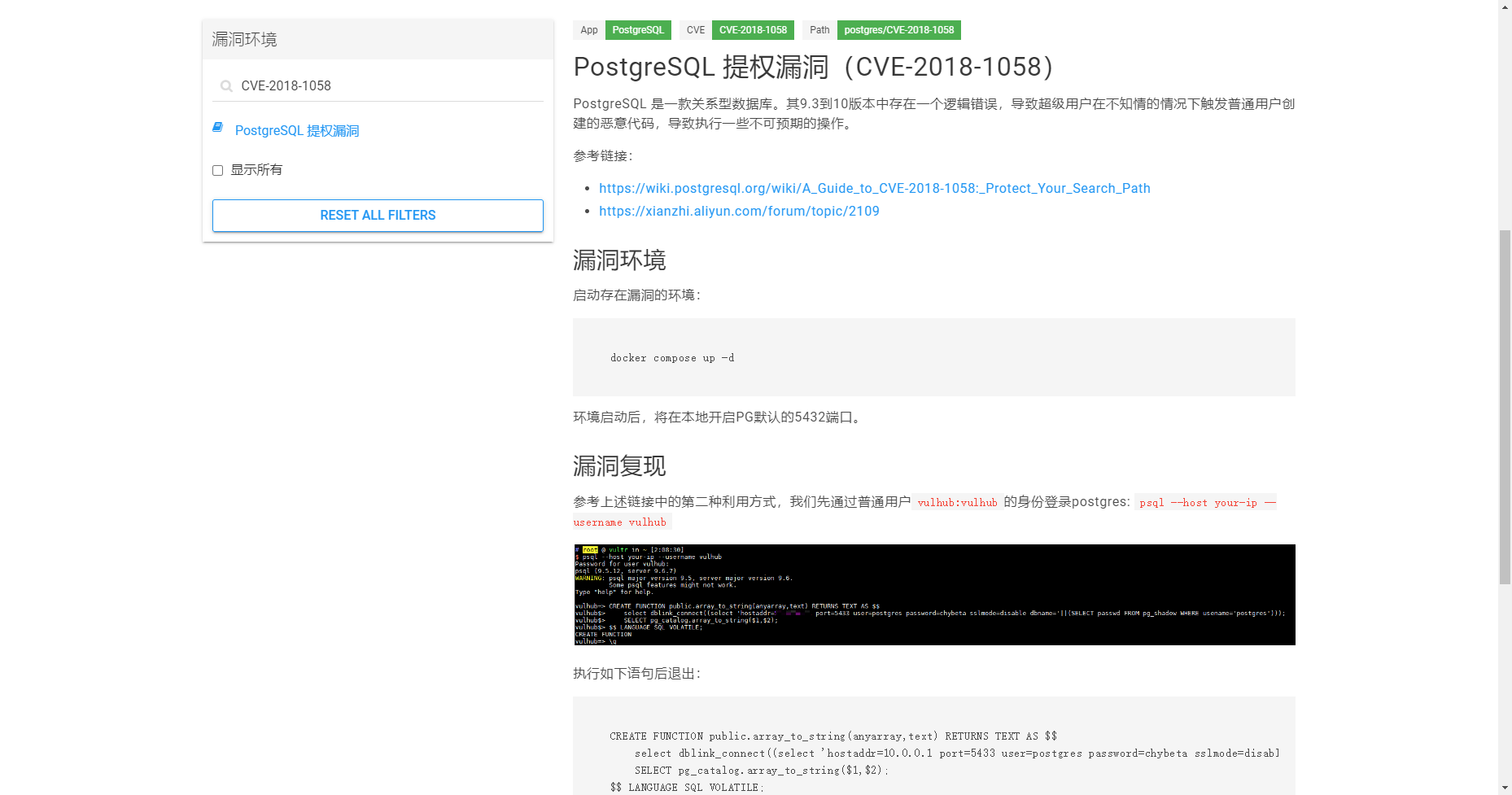The width and height of the screenshot is (1512, 795).
Task: Uncheck the filter checkbox in 漏洞环境 panel
Action: coord(217,170)
